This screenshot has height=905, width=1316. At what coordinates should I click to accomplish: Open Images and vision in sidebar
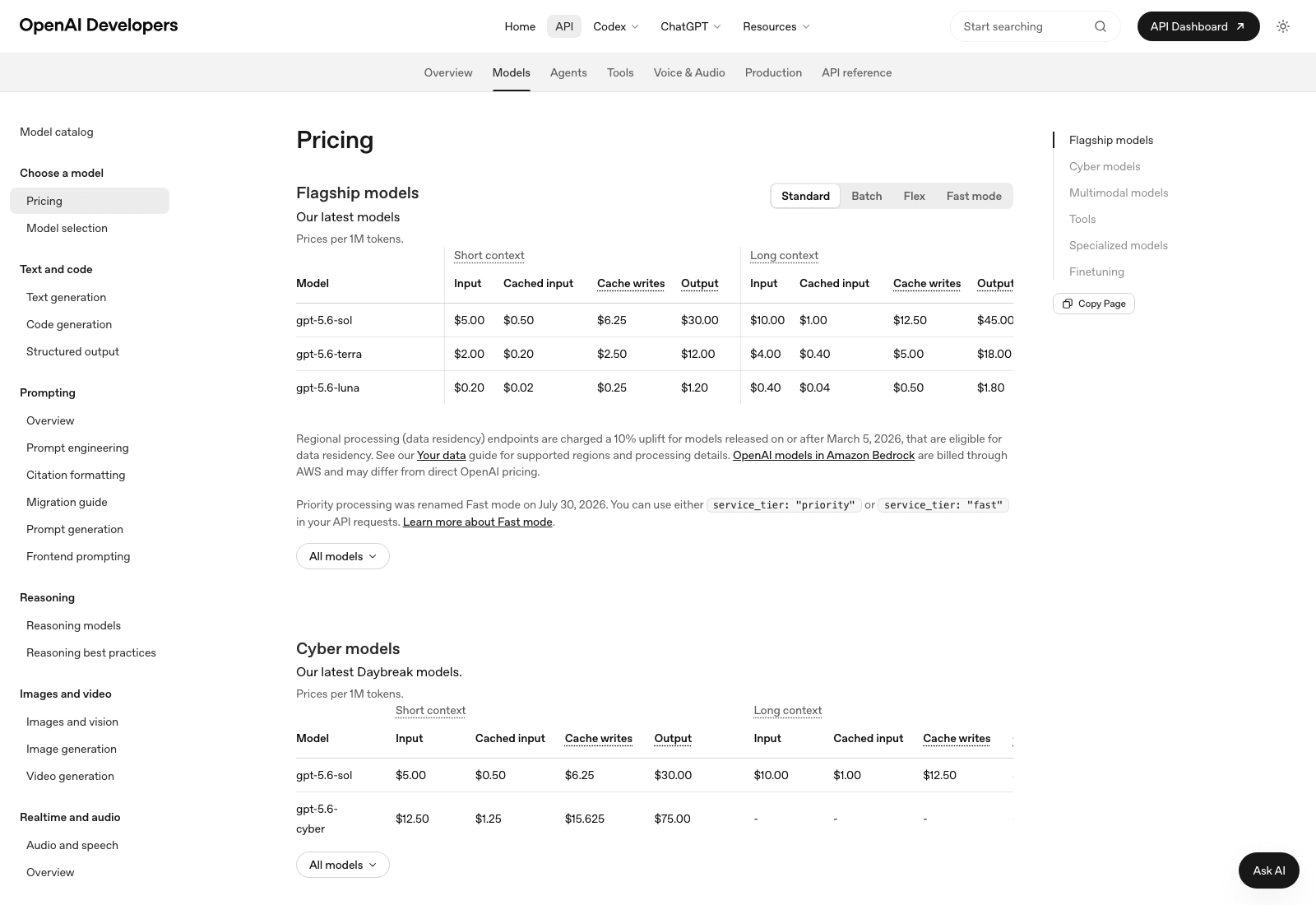coord(72,722)
